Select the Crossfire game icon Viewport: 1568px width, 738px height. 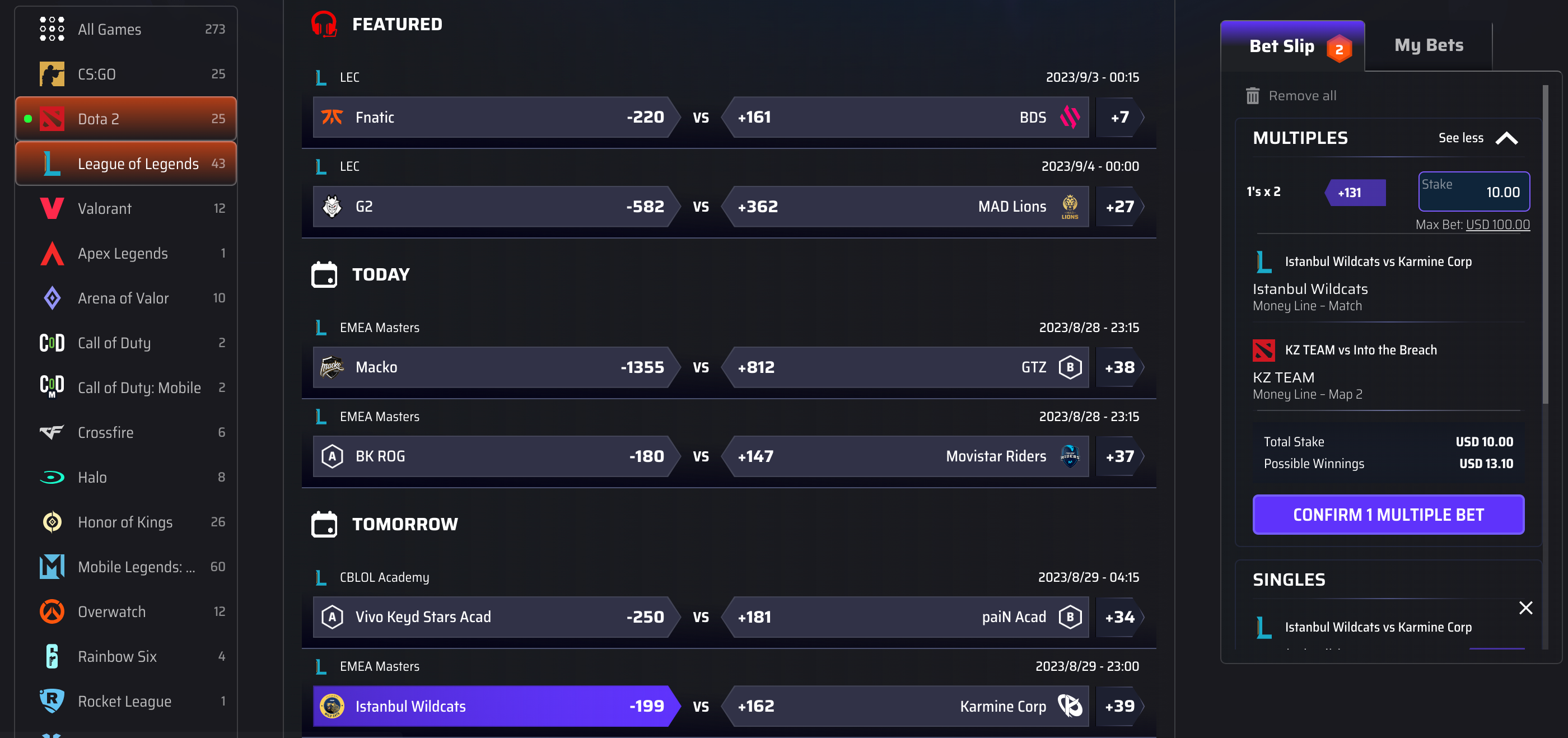tap(52, 433)
